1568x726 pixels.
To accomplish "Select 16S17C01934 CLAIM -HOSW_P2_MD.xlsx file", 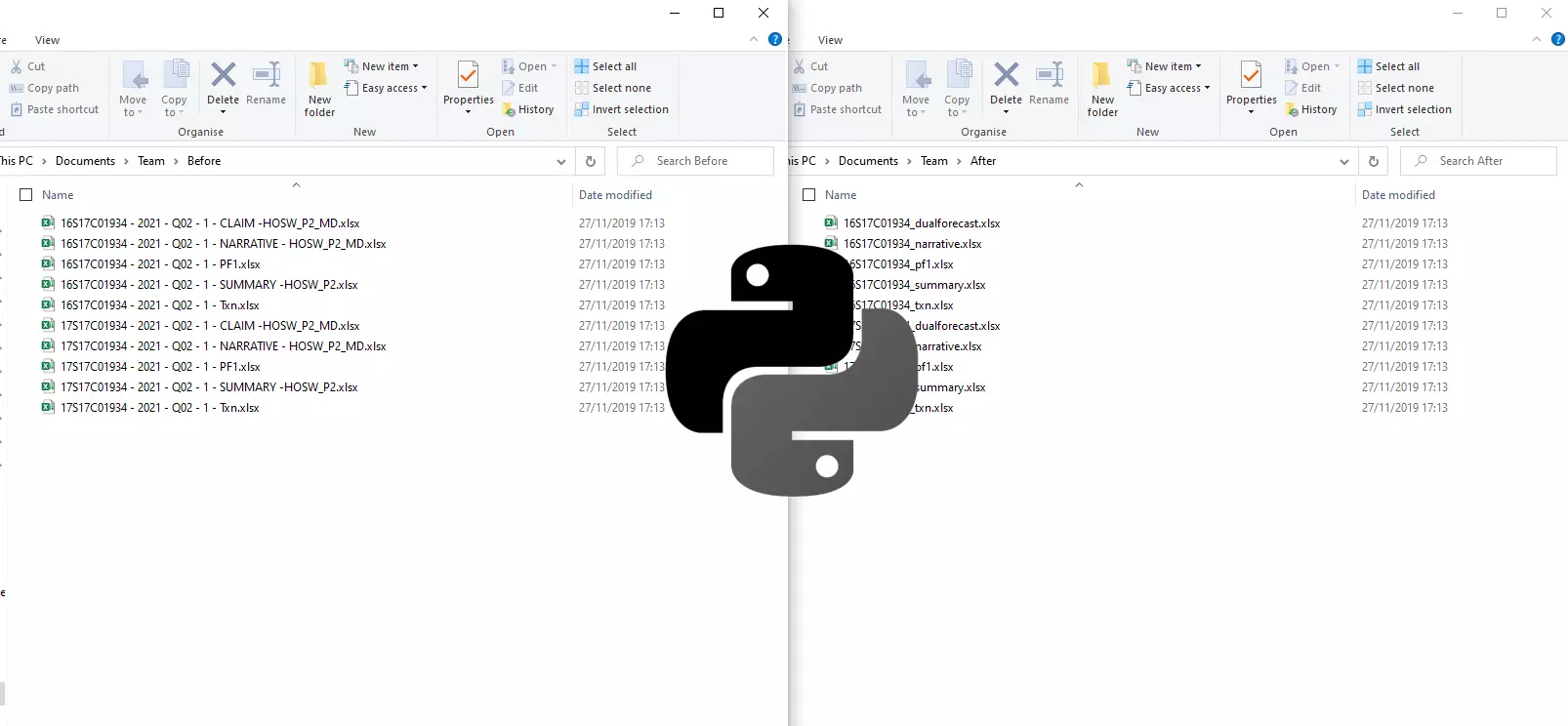I will click(201, 223).
